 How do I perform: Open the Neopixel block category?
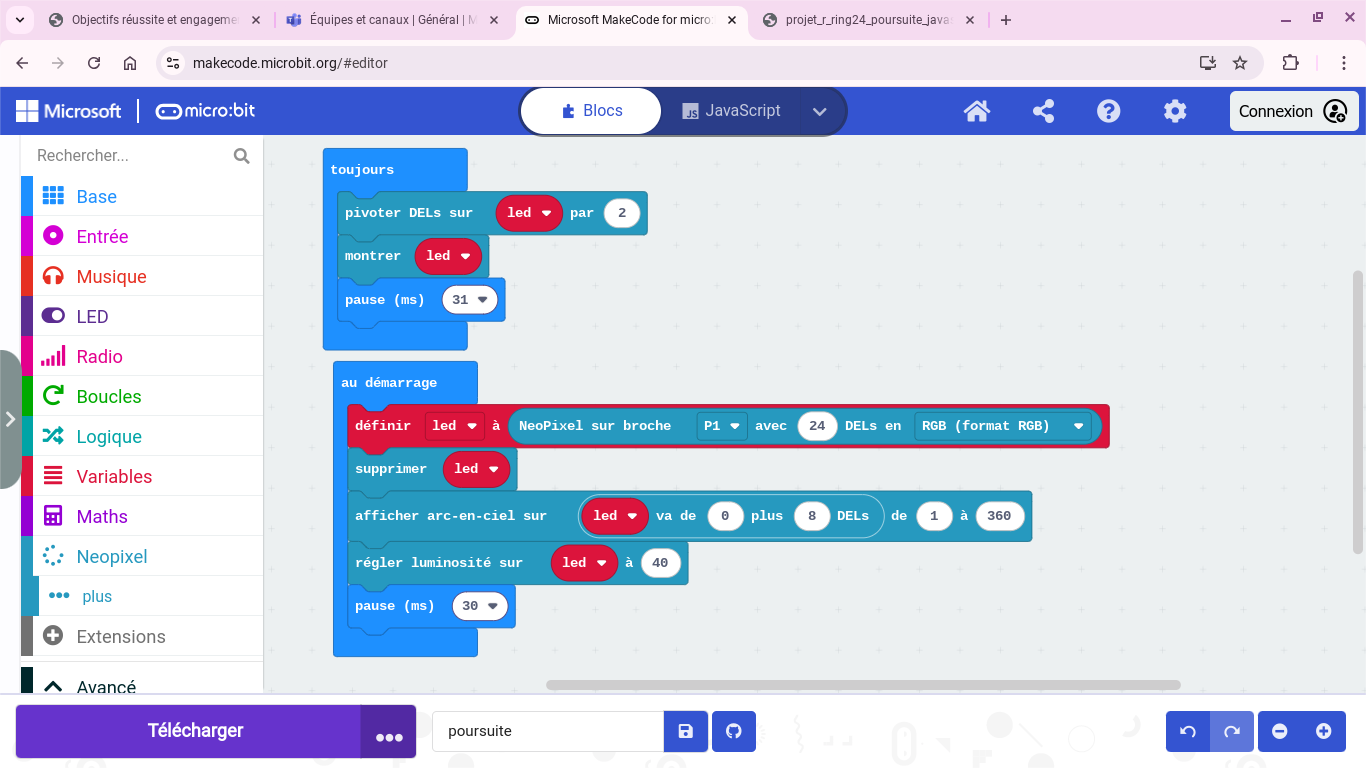pos(142,556)
